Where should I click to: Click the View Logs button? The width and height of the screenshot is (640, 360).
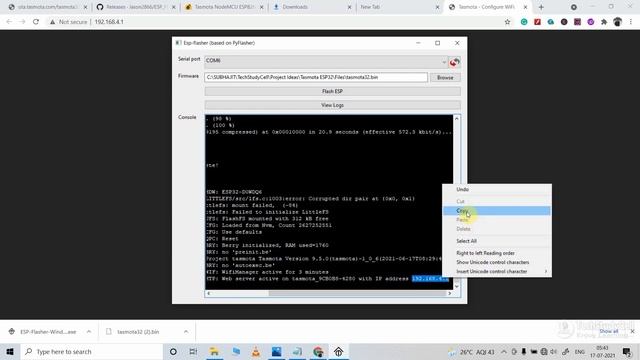[x=332, y=105]
